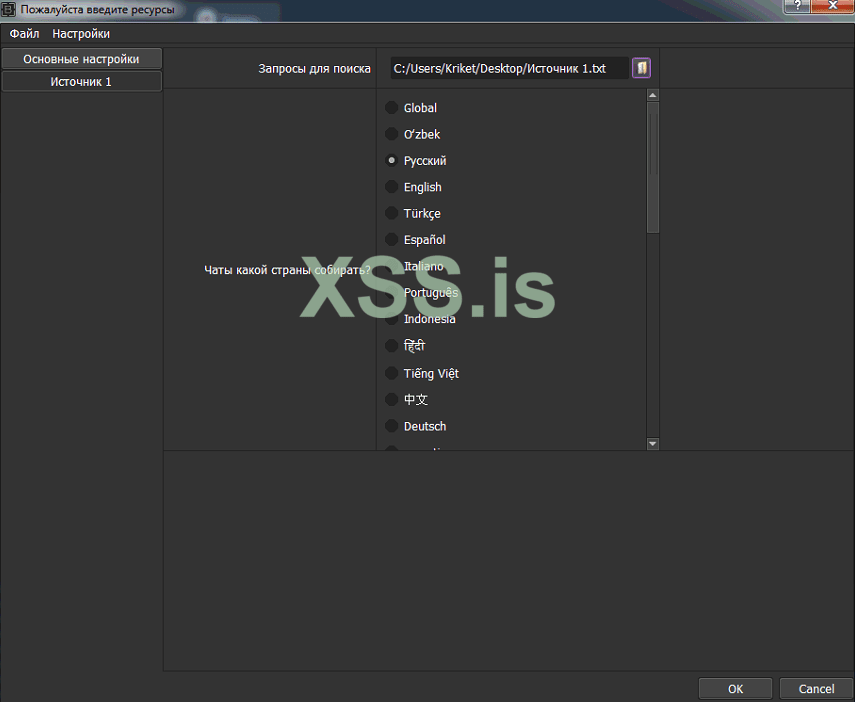
Task: Click the file browse icon next to path
Action: click(641, 68)
